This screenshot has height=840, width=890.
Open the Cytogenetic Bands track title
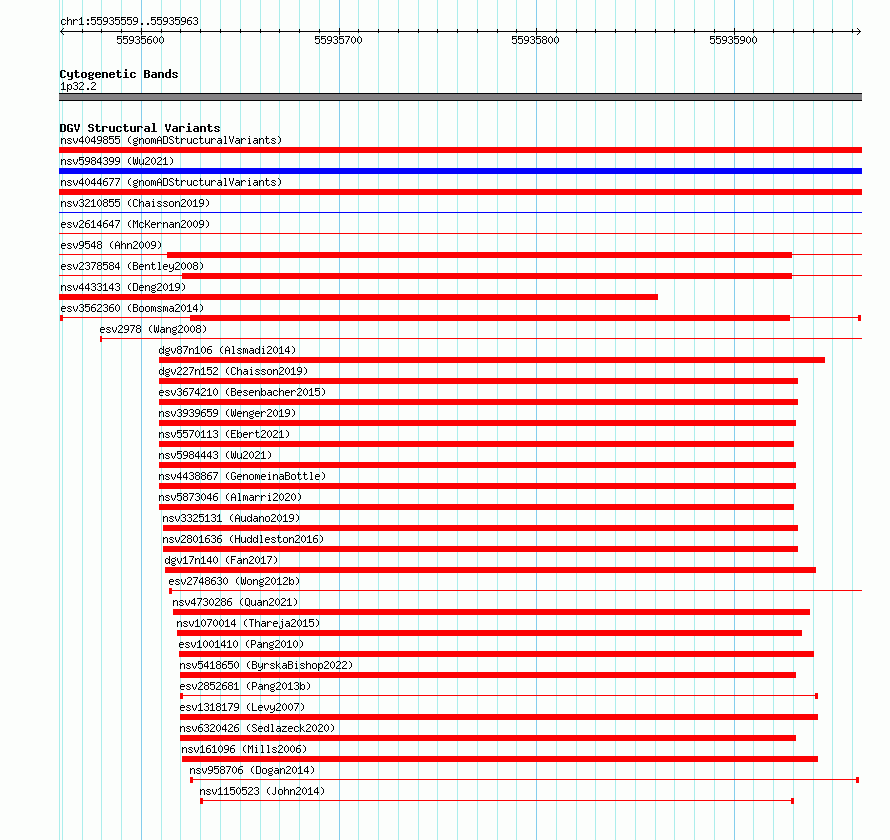coord(119,74)
